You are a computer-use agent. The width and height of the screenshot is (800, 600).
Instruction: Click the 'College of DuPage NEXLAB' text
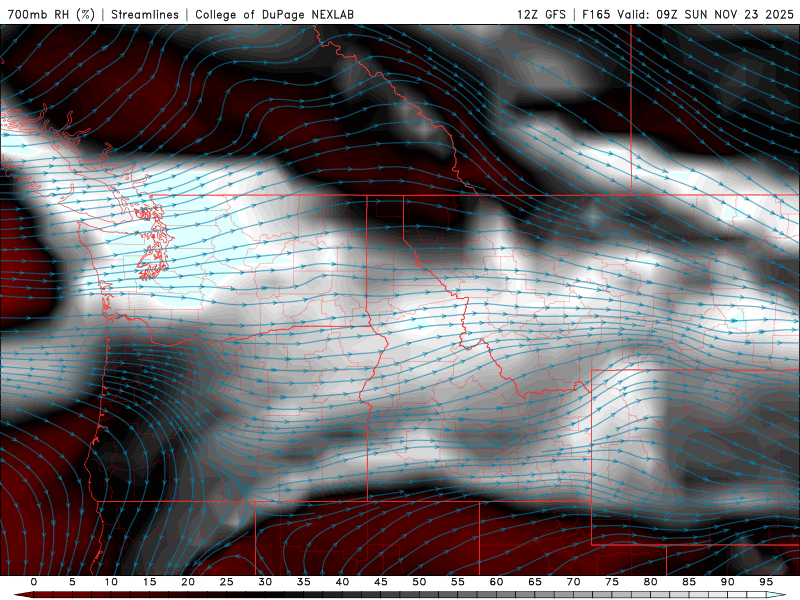click(x=274, y=14)
